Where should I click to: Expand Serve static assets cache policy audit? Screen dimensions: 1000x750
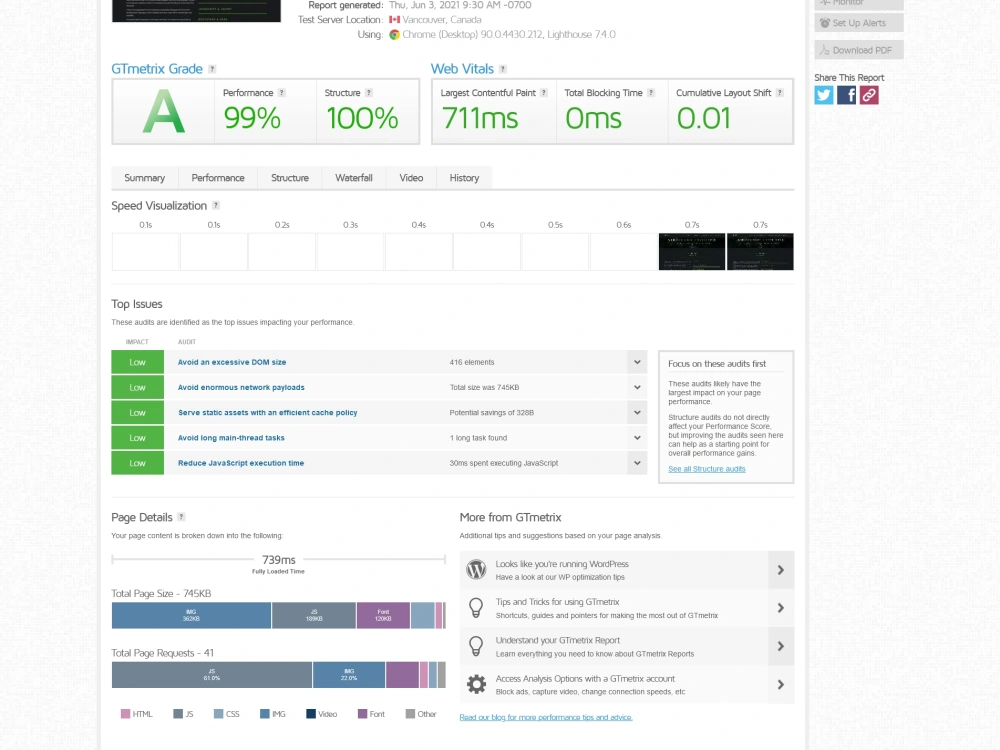[x=636, y=413]
